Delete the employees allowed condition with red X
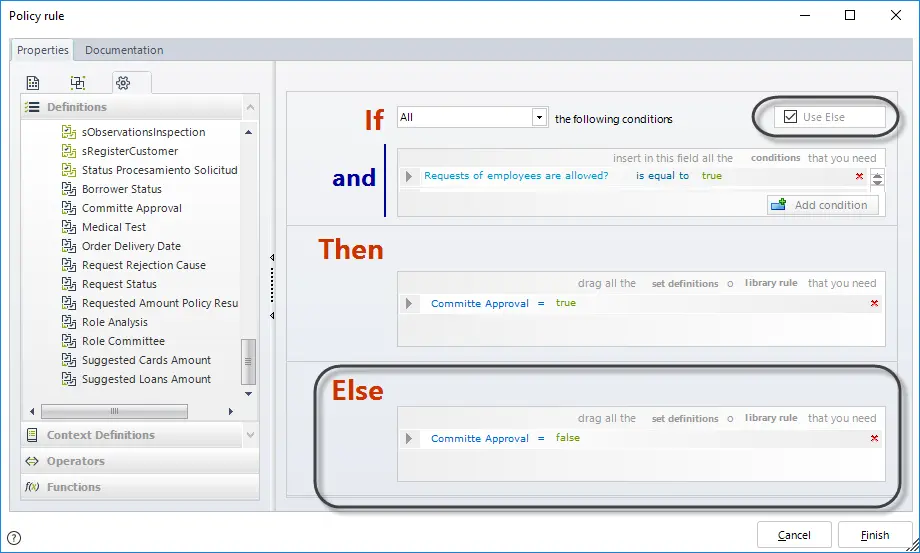This screenshot has width=920, height=553. (x=860, y=176)
